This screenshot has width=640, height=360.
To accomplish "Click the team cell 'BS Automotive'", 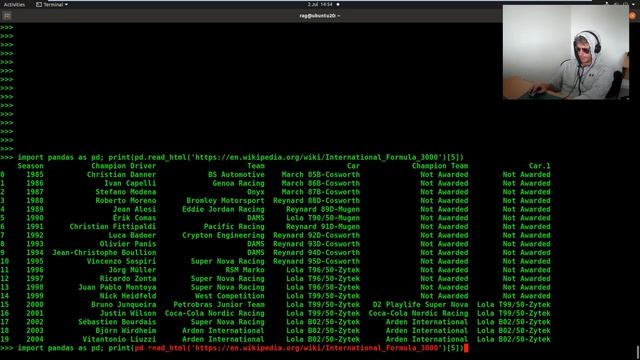I will pyautogui.click(x=236, y=175).
